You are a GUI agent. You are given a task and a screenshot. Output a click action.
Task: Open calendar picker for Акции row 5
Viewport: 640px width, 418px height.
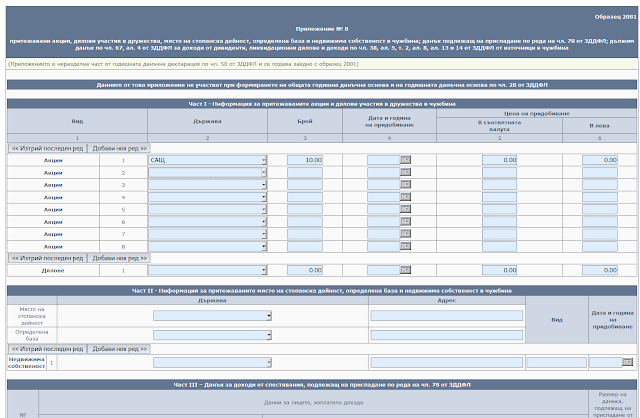pyautogui.click(x=405, y=209)
